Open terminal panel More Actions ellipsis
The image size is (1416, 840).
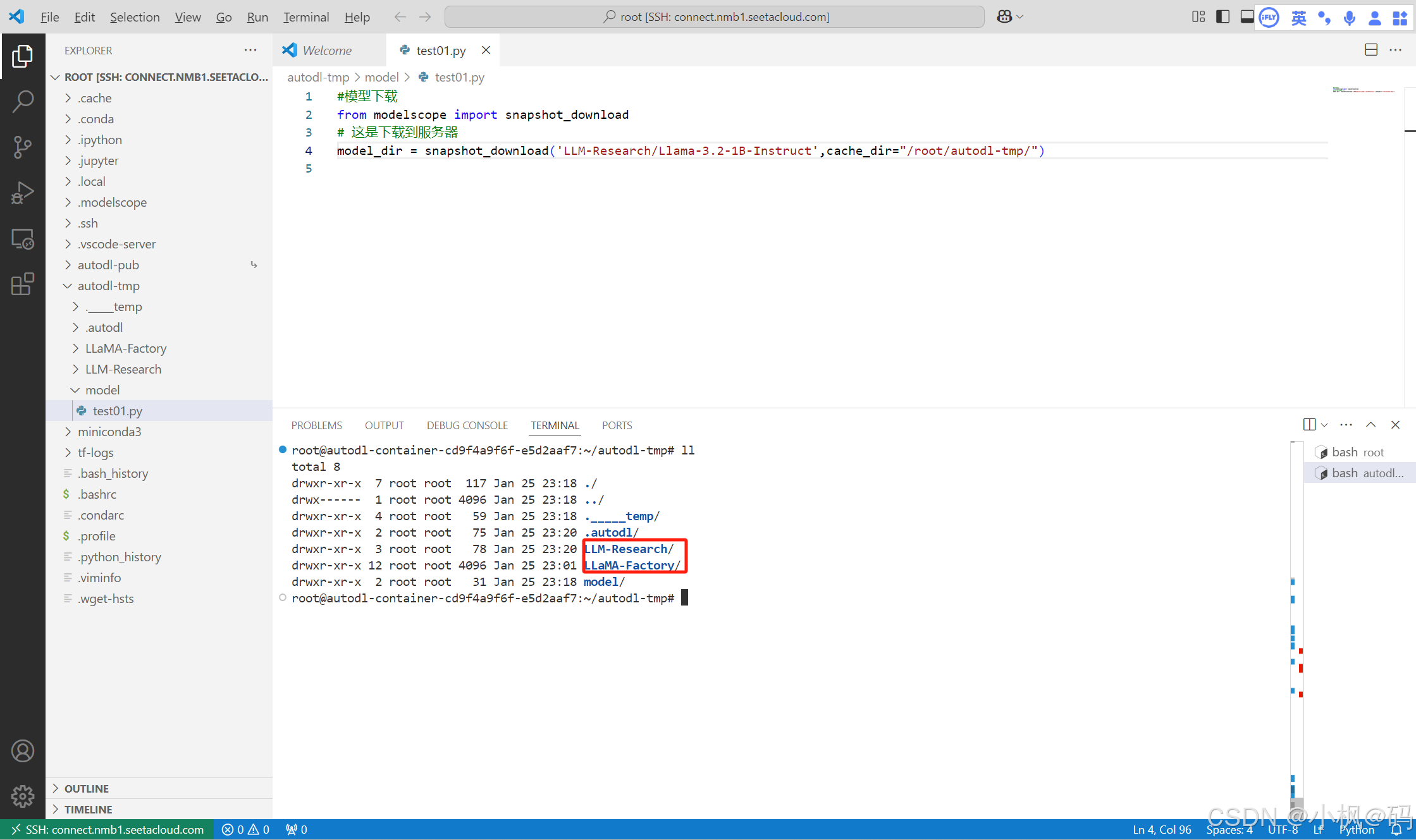point(1346,425)
